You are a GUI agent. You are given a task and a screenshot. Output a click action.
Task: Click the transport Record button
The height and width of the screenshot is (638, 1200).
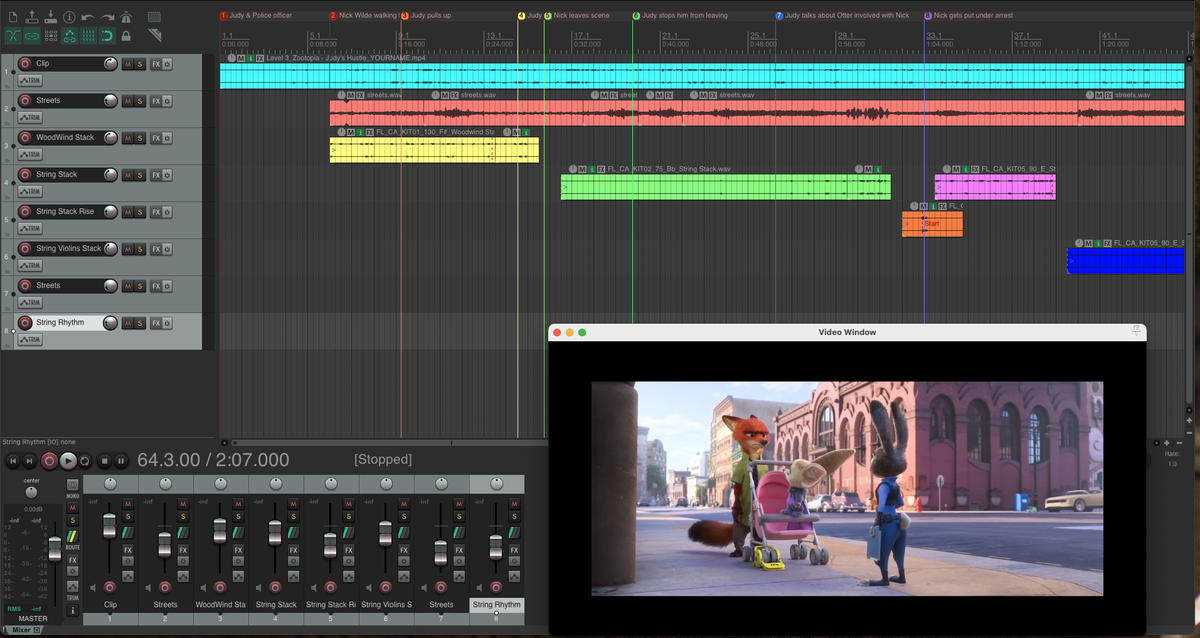click(x=49, y=461)
